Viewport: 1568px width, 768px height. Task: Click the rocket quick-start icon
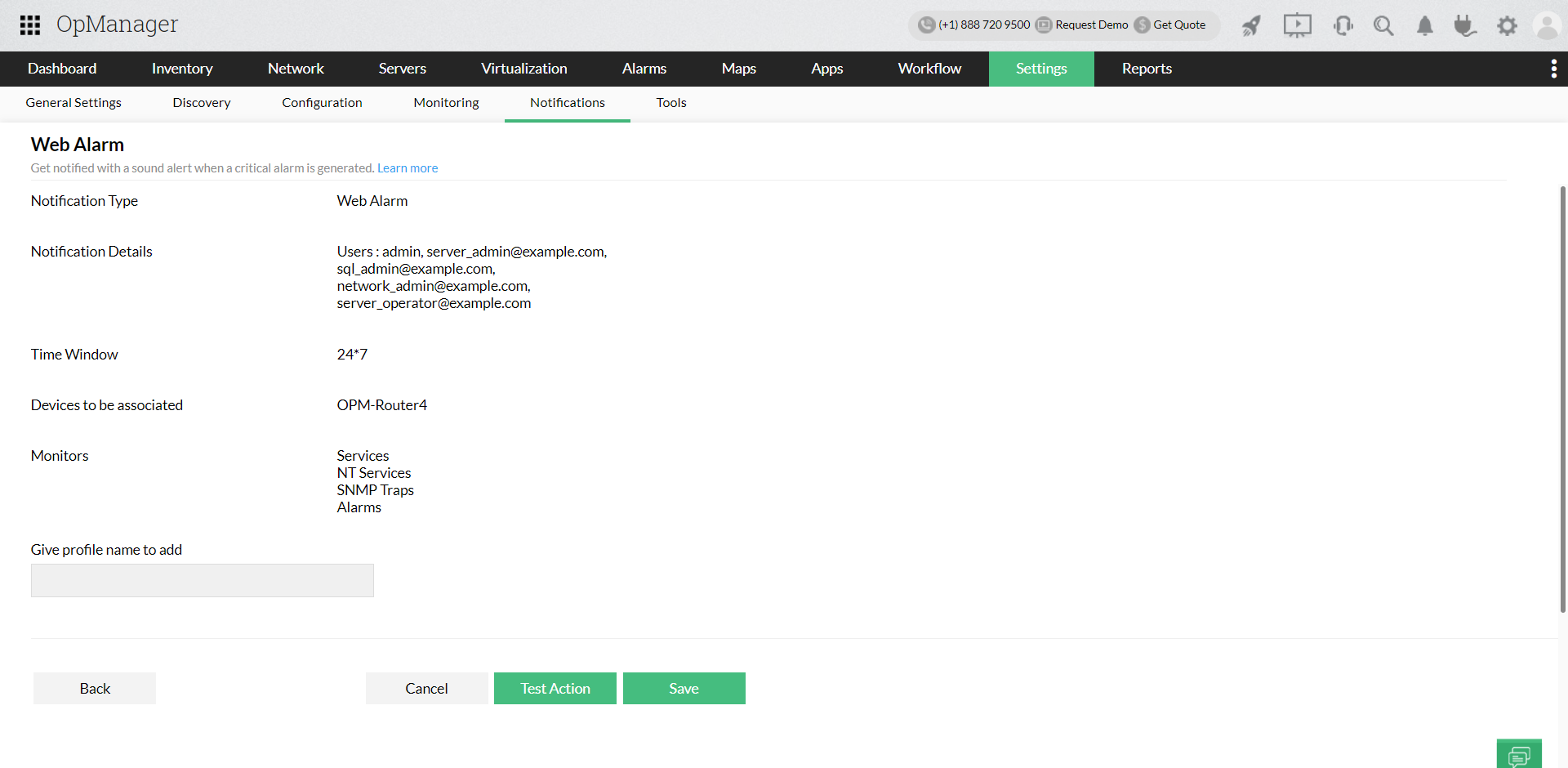[x=1251, y=26]
